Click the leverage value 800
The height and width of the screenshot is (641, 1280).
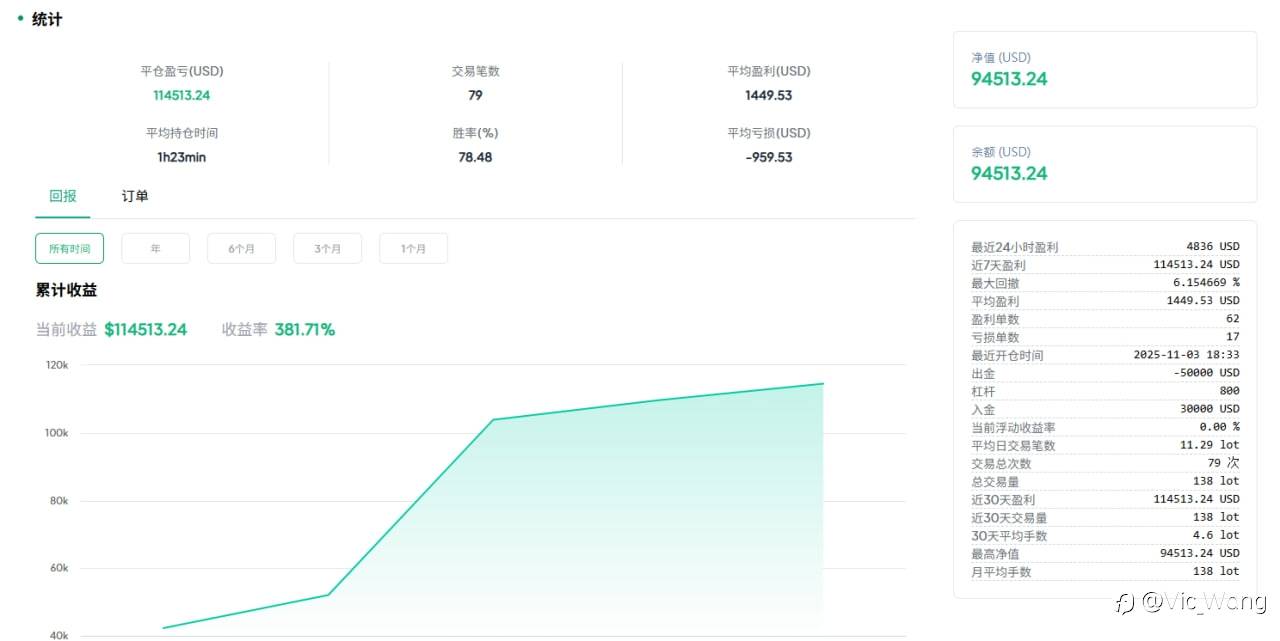[x=1230, y=391]
